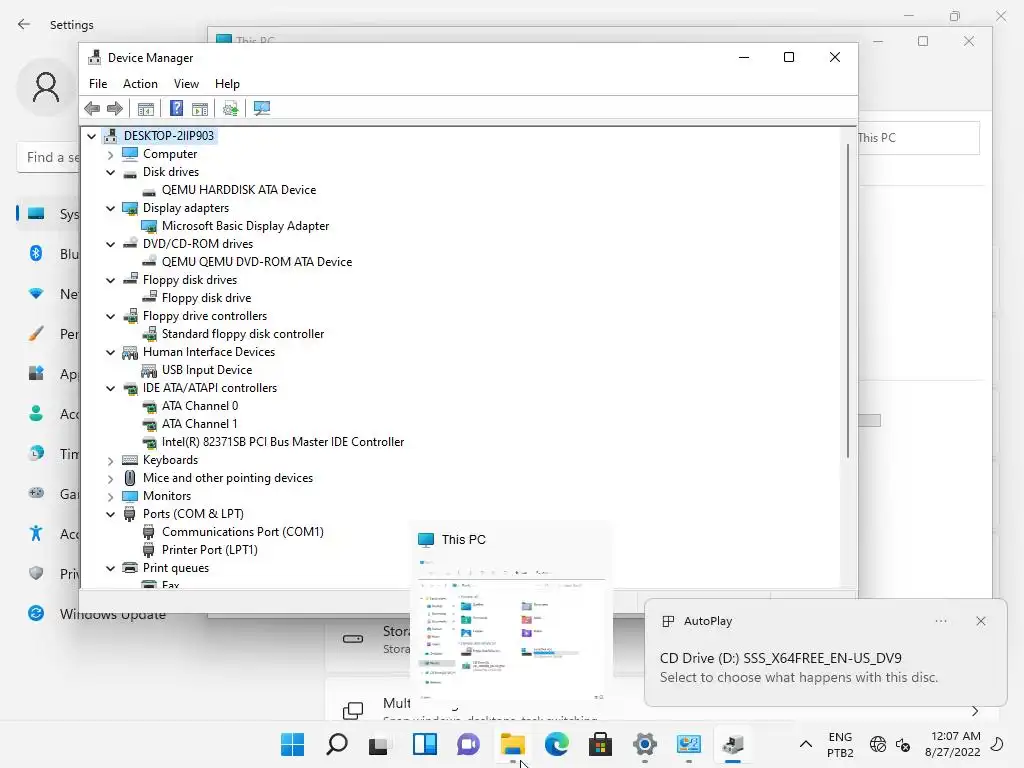Screen dimensions: 1024x768
Task: Select USB Input Device
Action: point(207,370)
